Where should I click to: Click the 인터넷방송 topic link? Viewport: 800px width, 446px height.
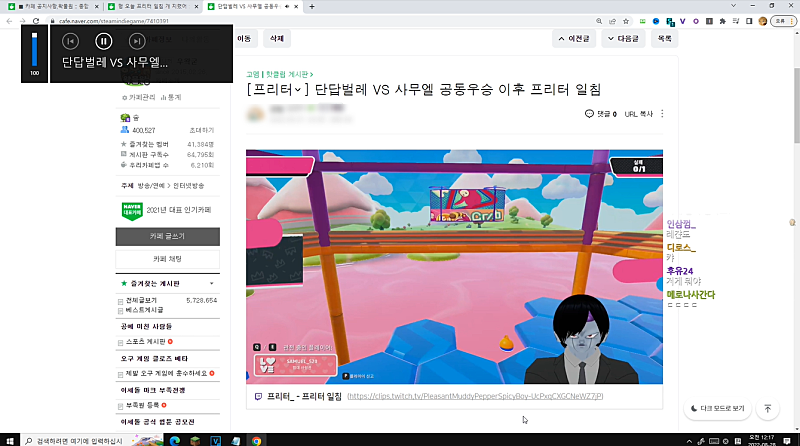coord(188,186)
